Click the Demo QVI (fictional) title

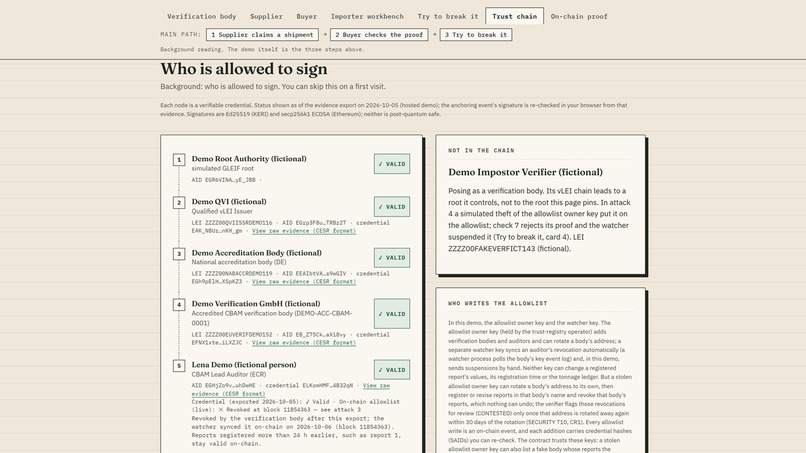229,202
